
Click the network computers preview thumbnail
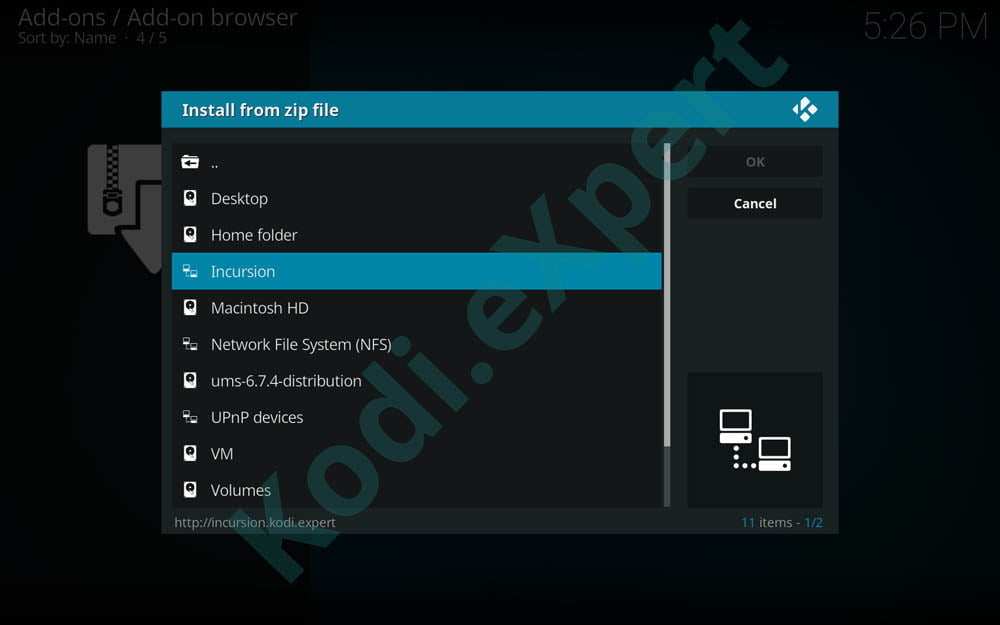coord(755,440)
